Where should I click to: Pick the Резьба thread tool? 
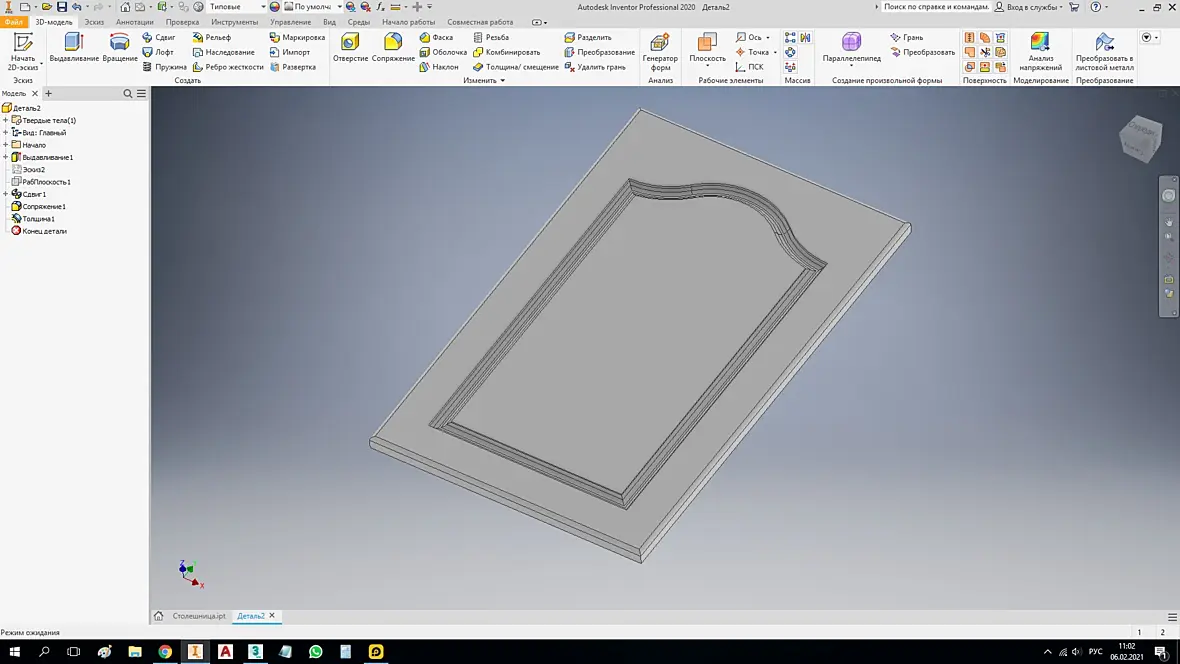pos(491,37)
